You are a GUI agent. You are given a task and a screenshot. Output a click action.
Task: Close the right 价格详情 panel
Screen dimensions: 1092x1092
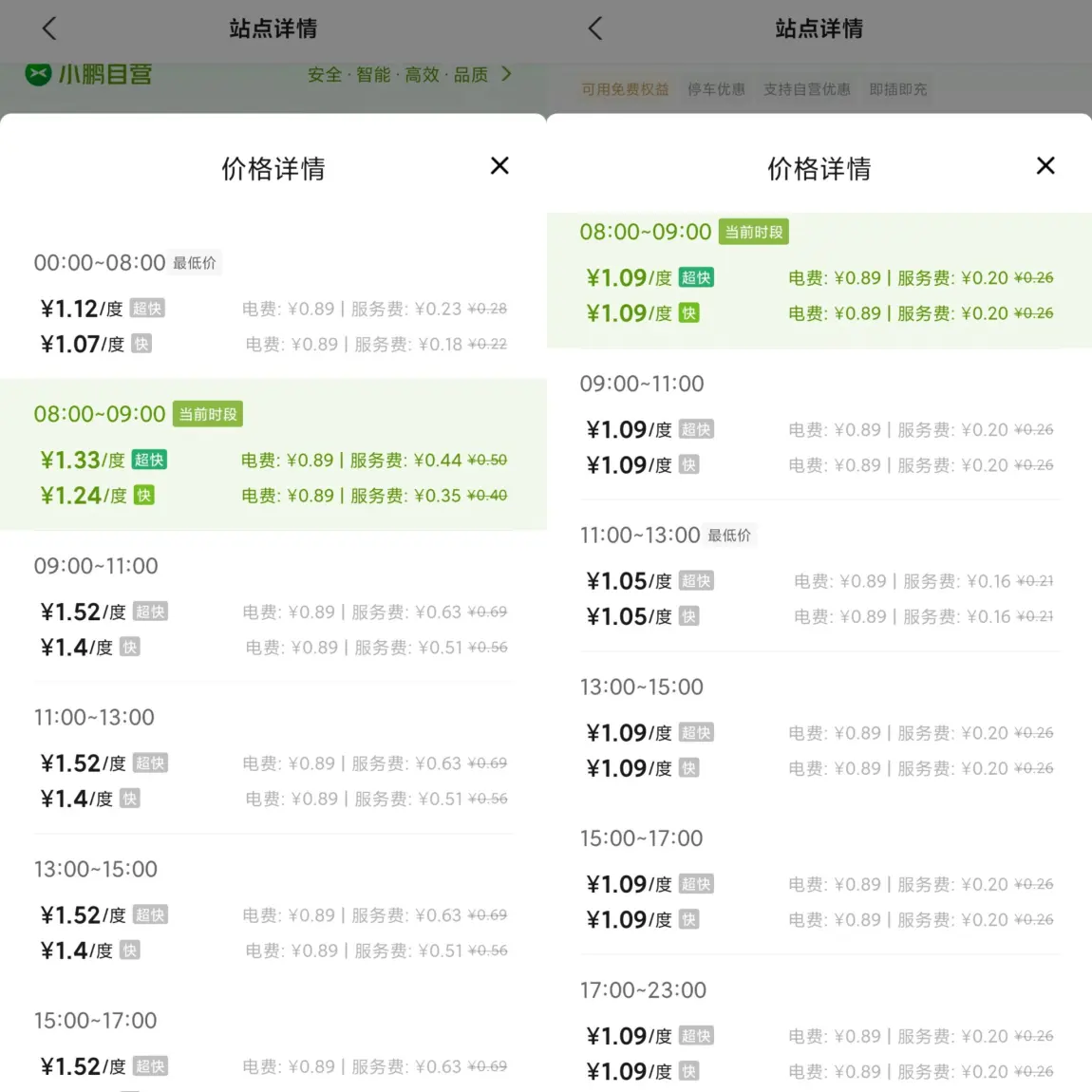(1045, 166)
